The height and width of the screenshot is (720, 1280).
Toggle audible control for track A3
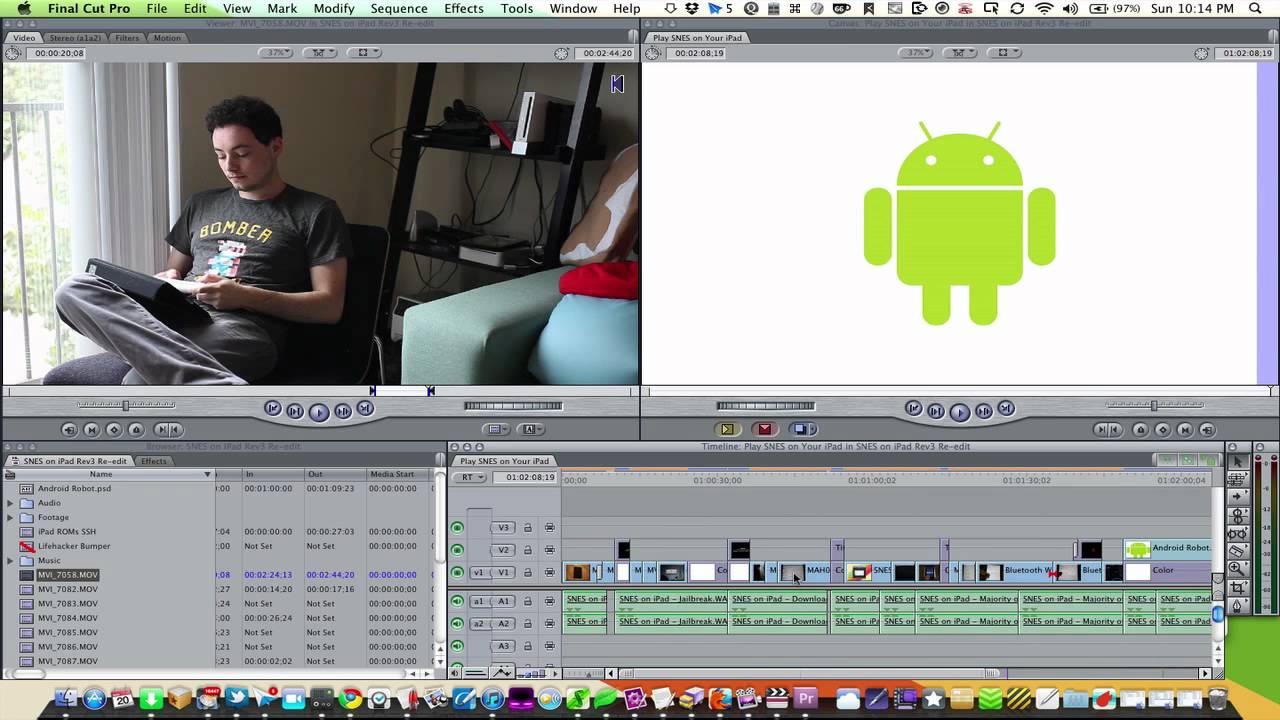tap(457, 646)
